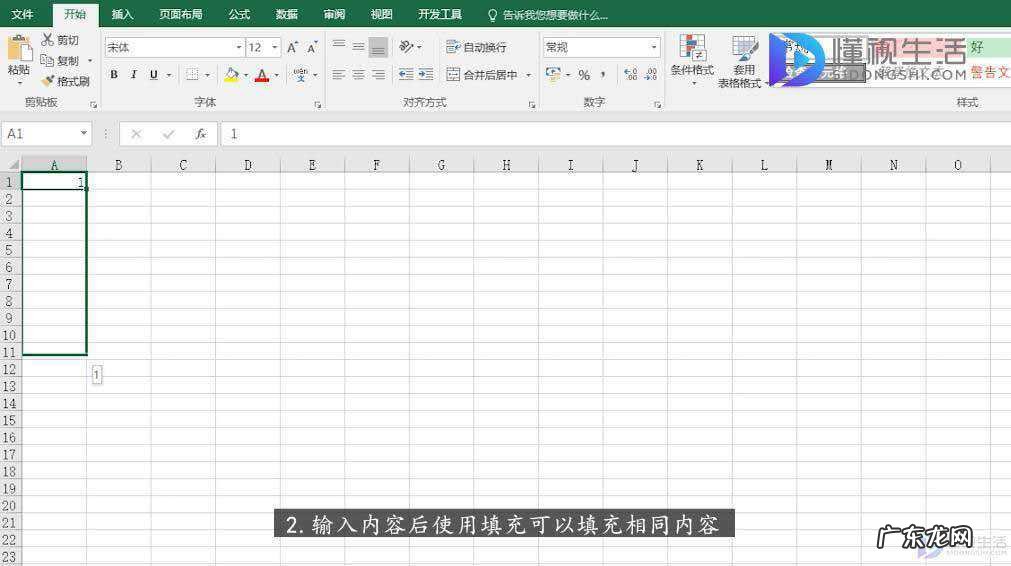Click the text orientation icon
This screenshot has height=566, width=1011.
pos(406,46)
